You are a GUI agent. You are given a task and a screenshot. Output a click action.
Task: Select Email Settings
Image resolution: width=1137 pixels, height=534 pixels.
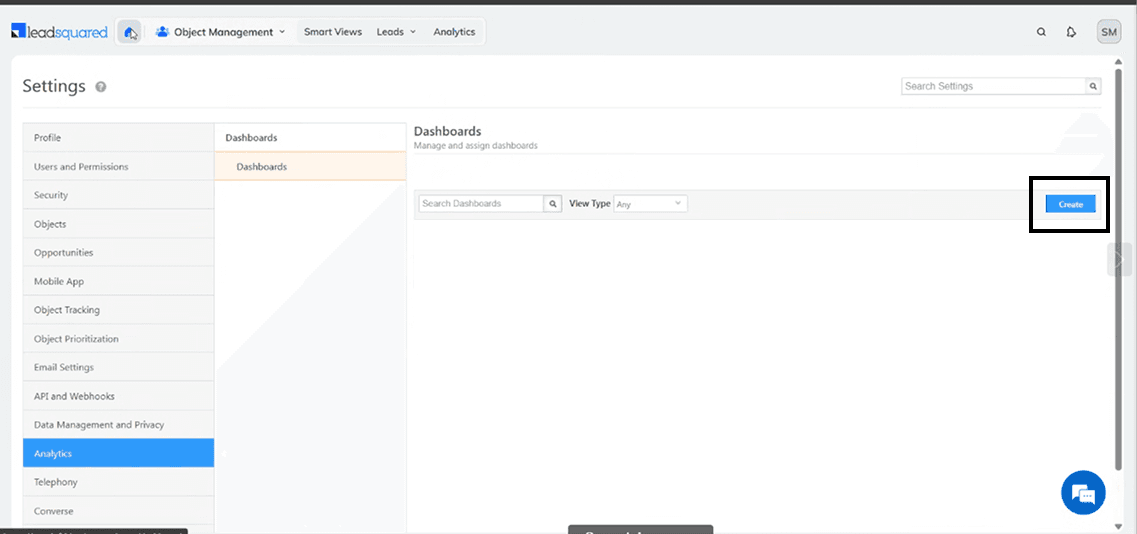click(118, 367)
